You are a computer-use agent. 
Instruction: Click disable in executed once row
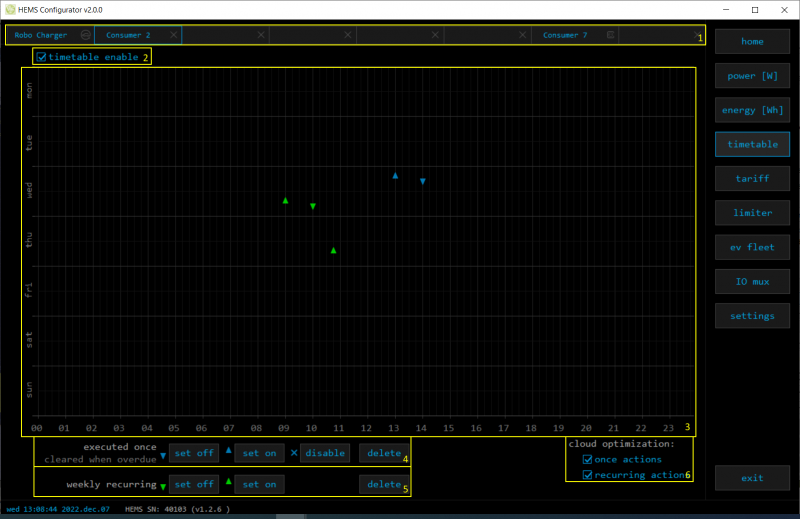[325, 453]
